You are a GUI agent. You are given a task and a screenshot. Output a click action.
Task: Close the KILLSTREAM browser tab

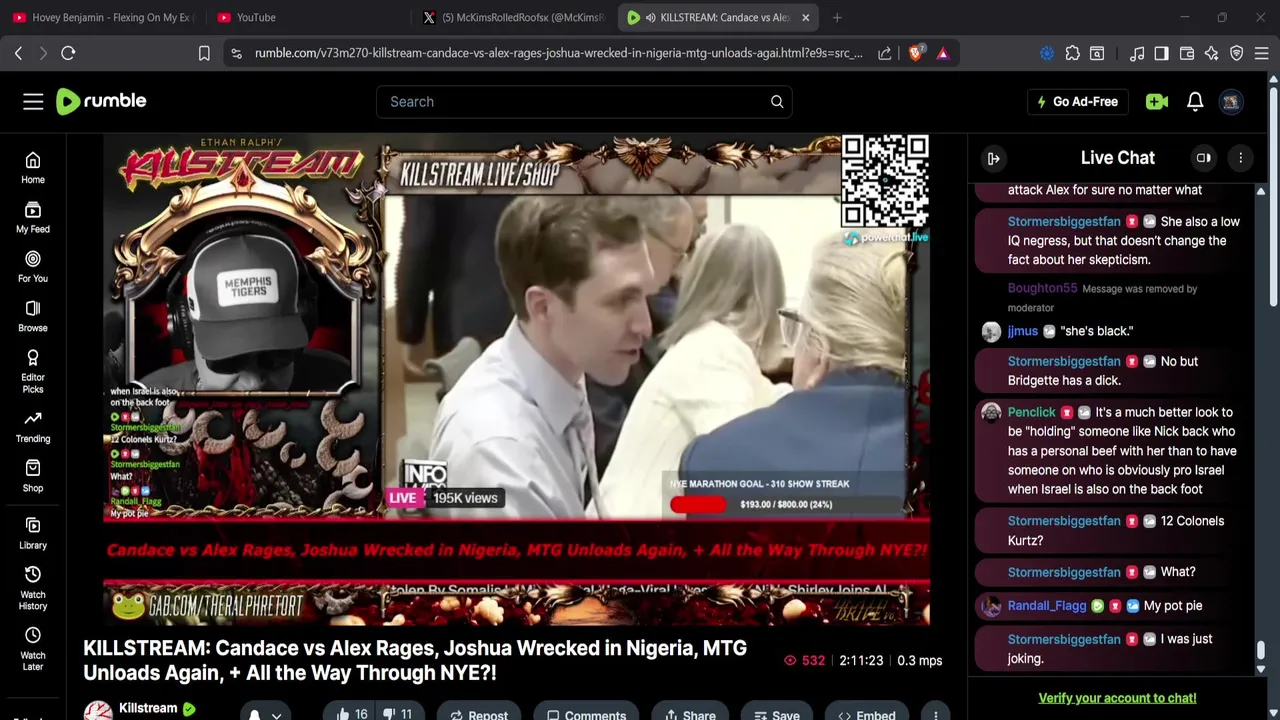tap(805, 17)
